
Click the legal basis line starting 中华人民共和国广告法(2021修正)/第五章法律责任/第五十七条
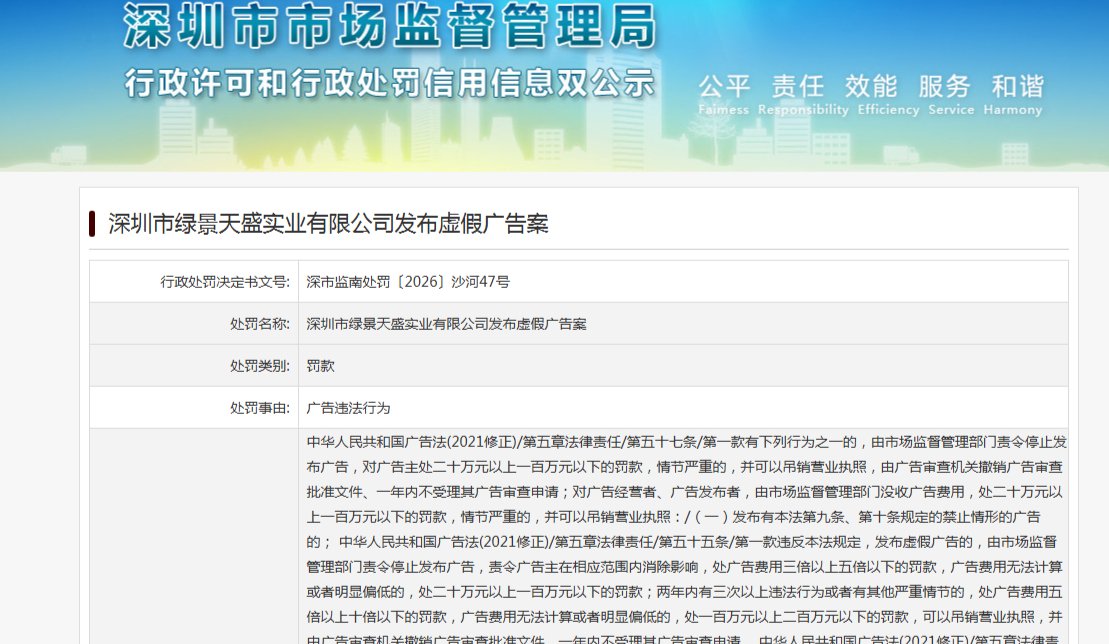click(x=686, y=442)
